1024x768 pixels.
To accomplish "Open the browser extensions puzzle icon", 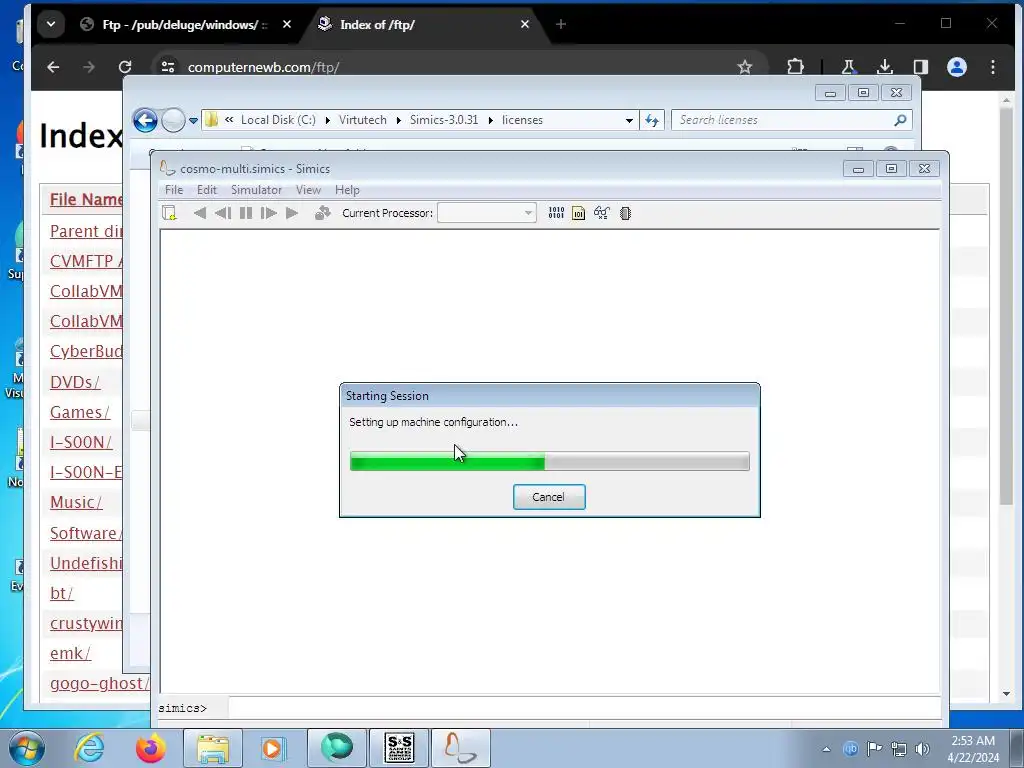I will (795, 67).
